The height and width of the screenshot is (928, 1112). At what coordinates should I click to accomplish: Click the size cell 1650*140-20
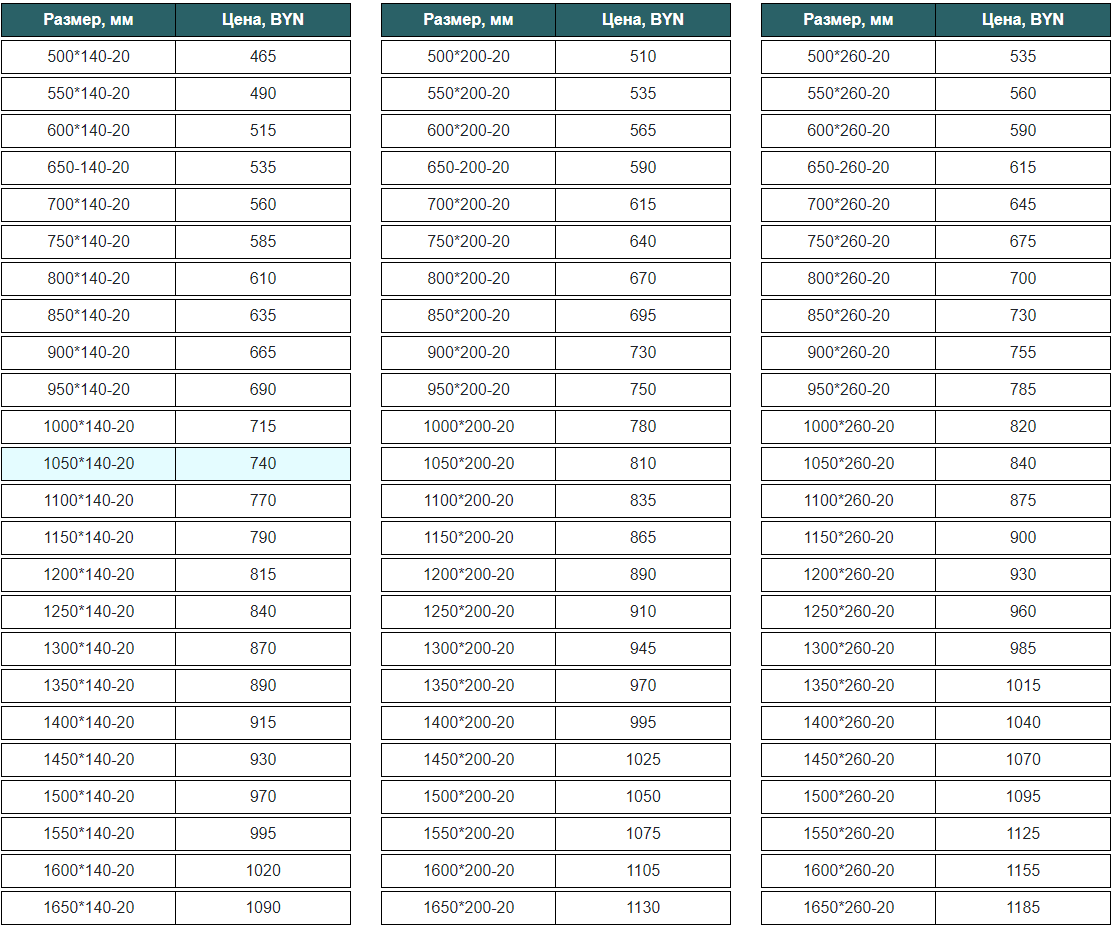click(x=89, y=907)
